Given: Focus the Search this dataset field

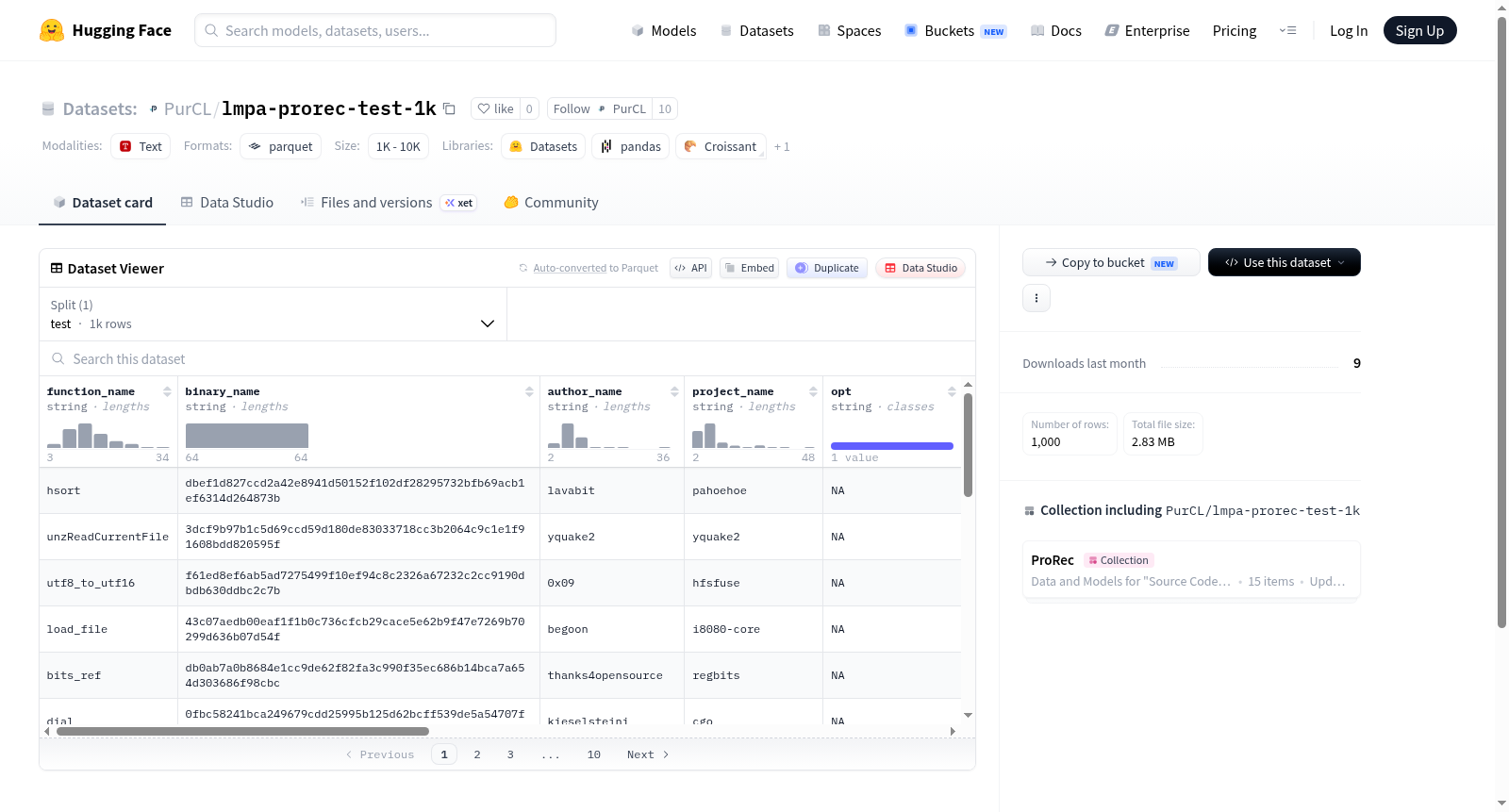Looking at the screenshot, I should pos(507,358).
